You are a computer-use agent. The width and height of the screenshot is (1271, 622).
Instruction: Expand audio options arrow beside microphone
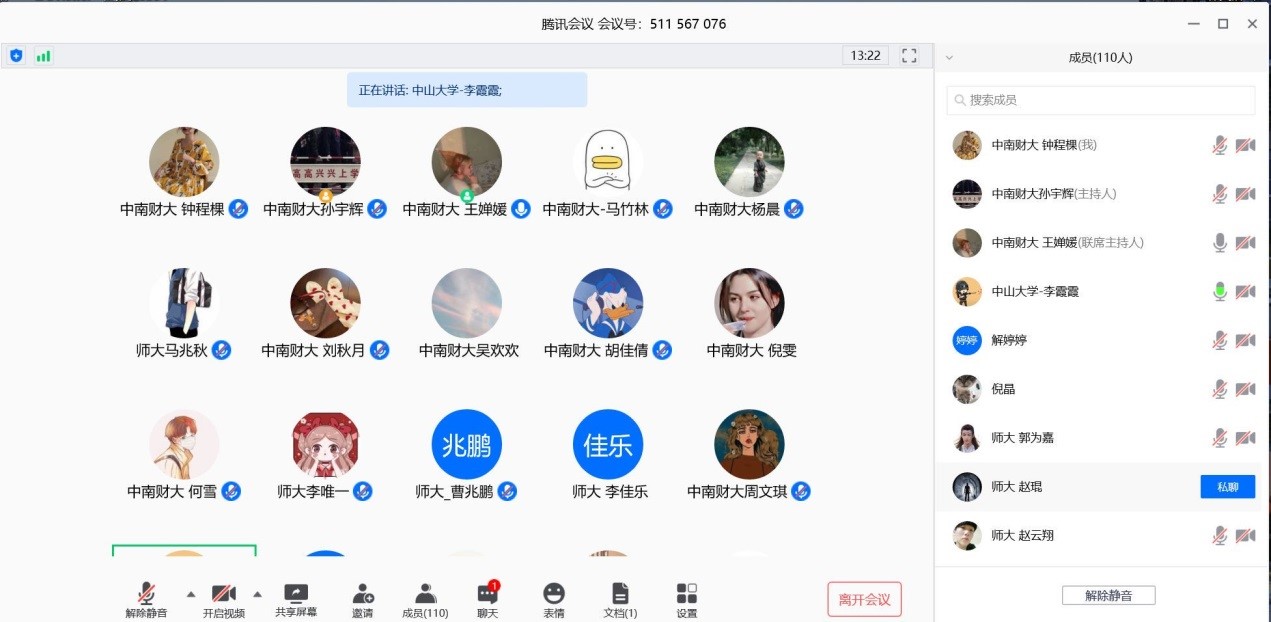[x=190, y=592]
